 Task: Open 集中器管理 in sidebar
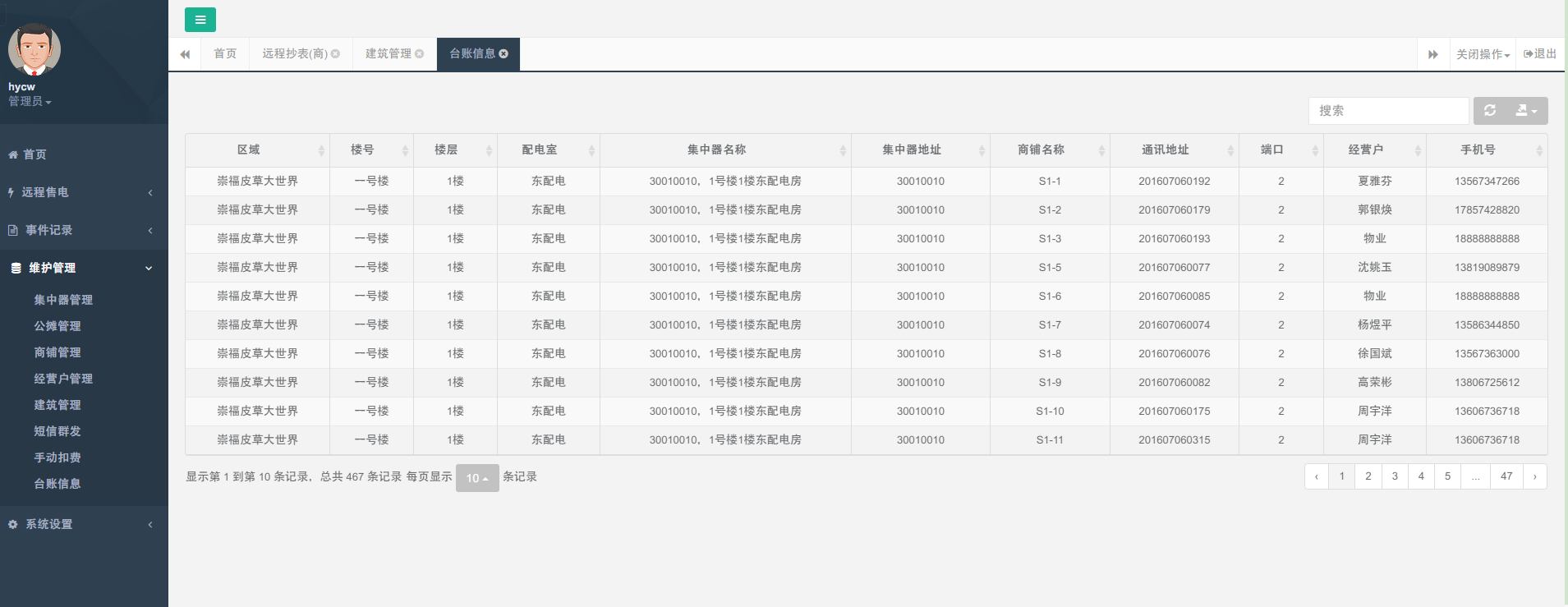(x=63, y=300)
